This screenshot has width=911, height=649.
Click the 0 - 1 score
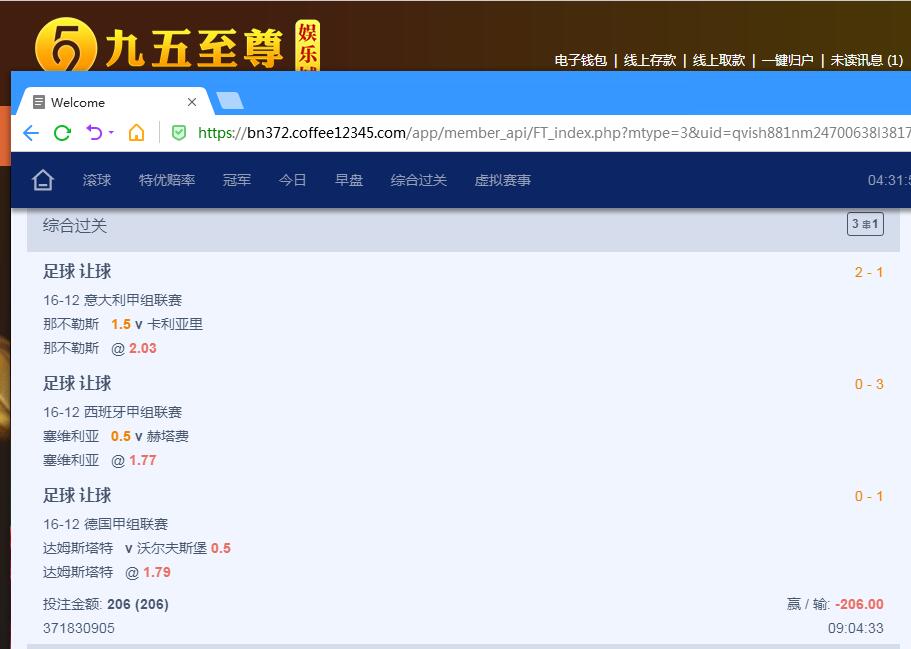tap(869, 496)
